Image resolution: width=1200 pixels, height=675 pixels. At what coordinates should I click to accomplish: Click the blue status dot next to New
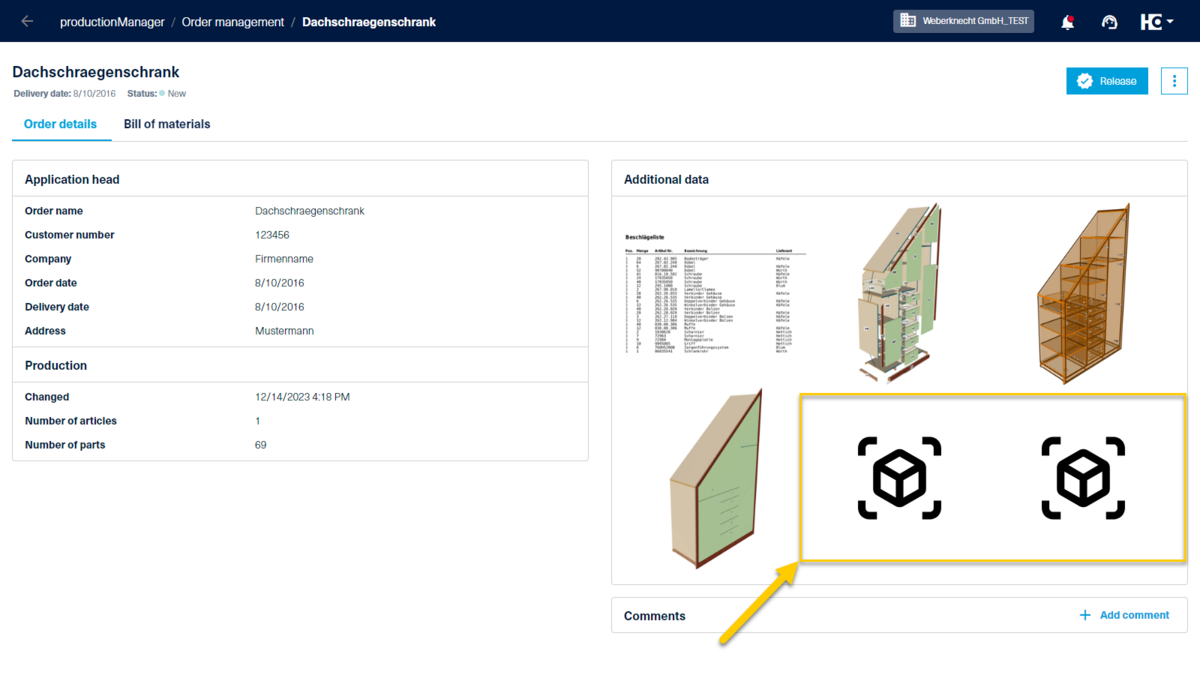pos(160,93)
